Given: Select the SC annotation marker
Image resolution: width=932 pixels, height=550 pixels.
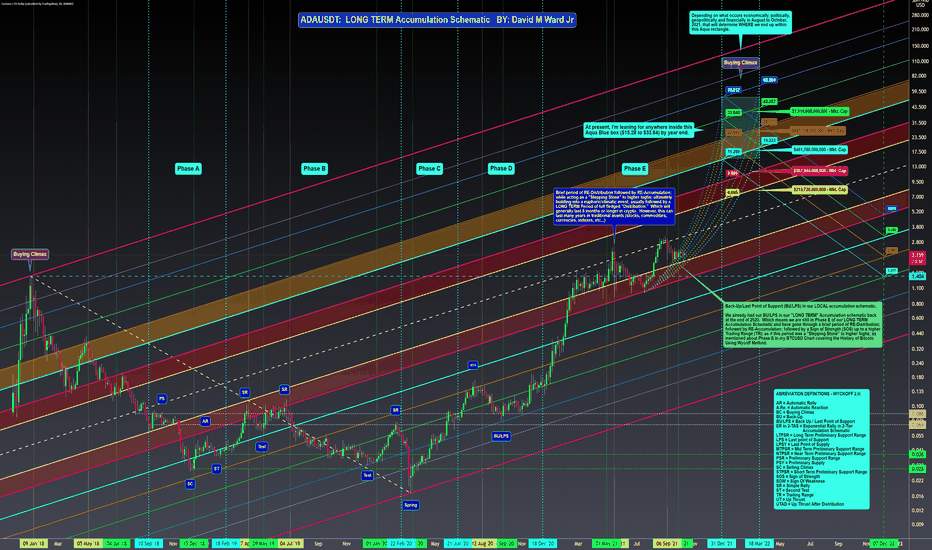Looking at the screenshot, I should pyautogui.click(x=190, y=484).
